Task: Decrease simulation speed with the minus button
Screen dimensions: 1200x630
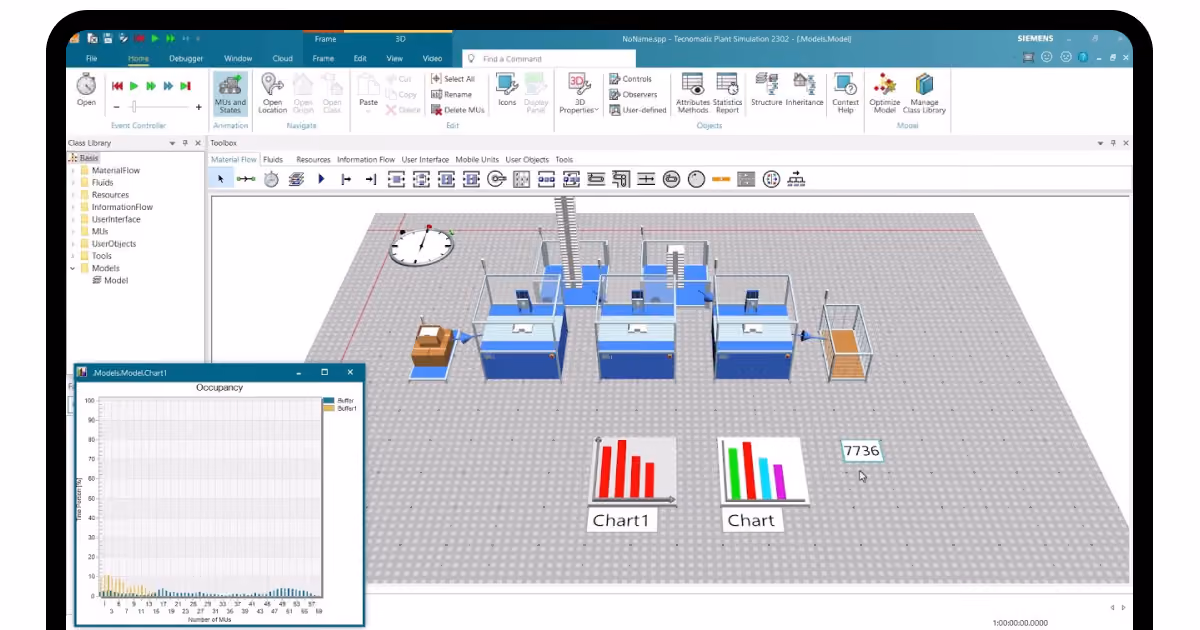Action: tap(116, 106)
